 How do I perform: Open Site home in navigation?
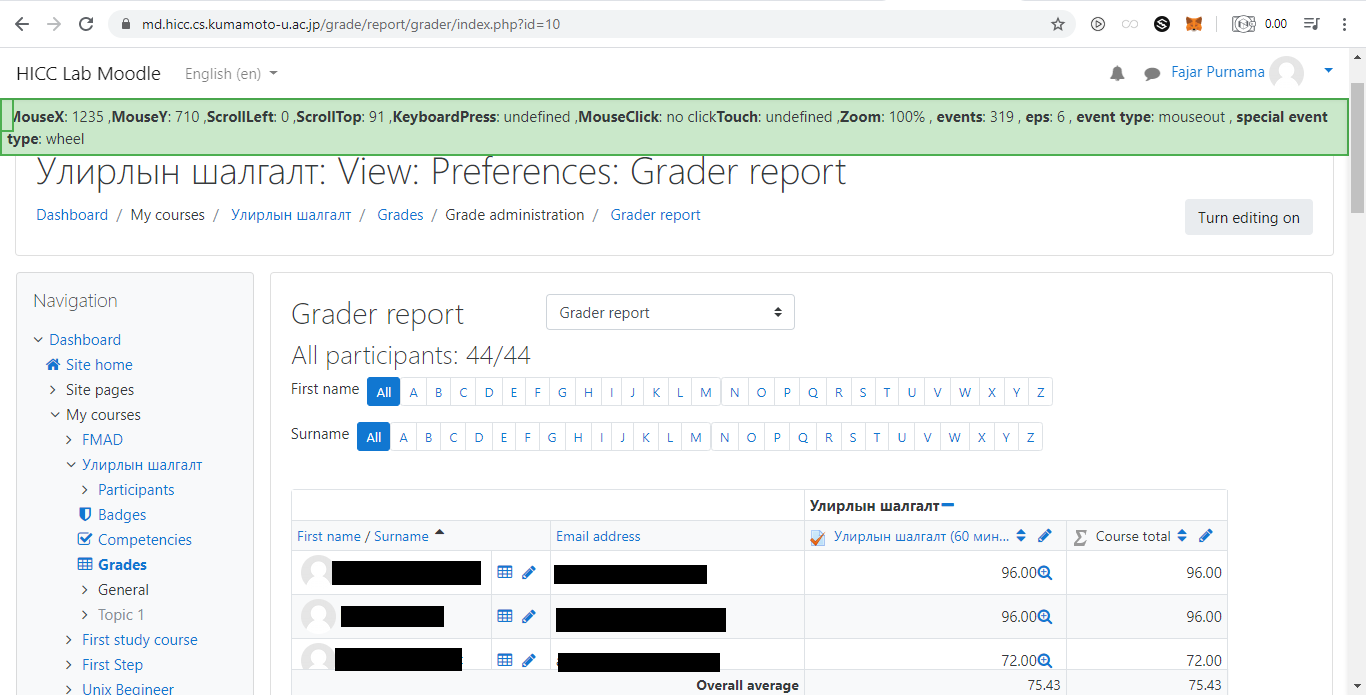99,365
